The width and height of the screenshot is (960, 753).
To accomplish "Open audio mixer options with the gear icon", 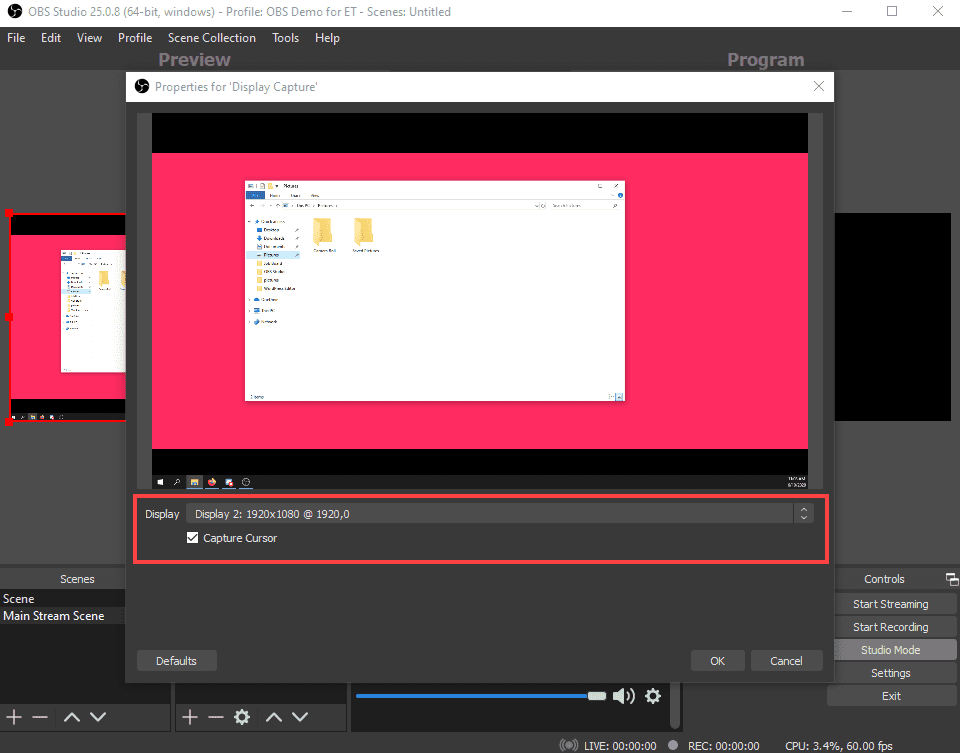I will pyautogui.click(x=653, y=696).
